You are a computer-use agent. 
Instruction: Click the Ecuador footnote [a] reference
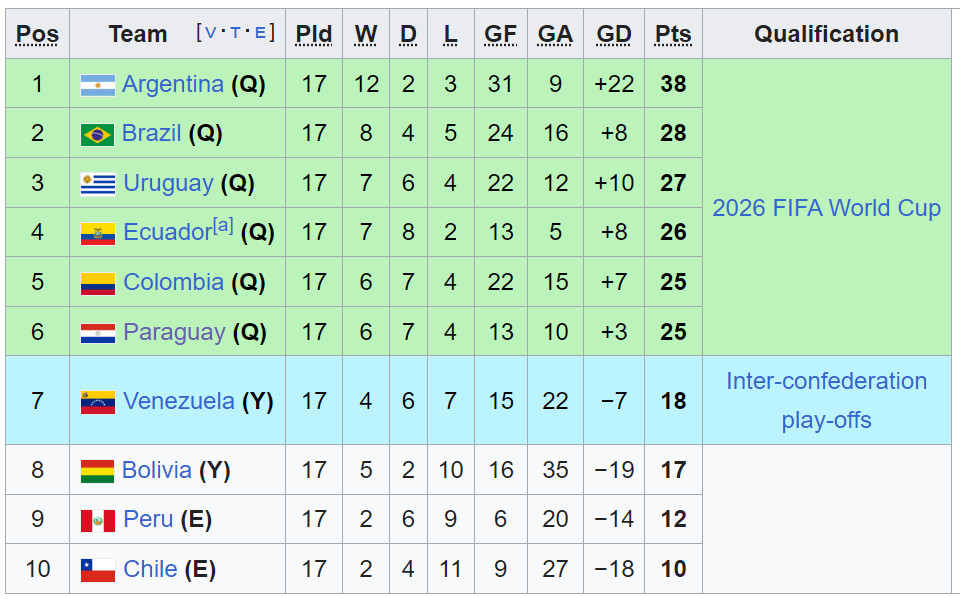click(222, 226)
